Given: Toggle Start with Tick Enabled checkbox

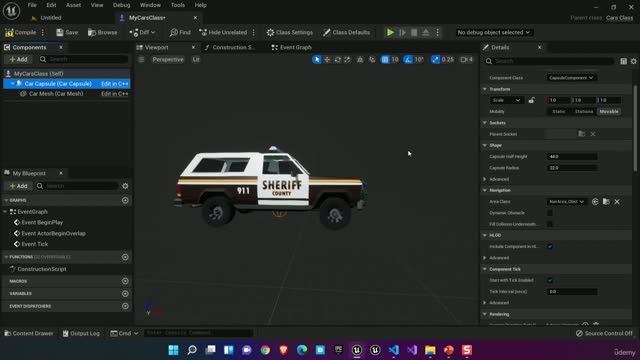Looking at the screenshot, I should [x=550, y=280].
